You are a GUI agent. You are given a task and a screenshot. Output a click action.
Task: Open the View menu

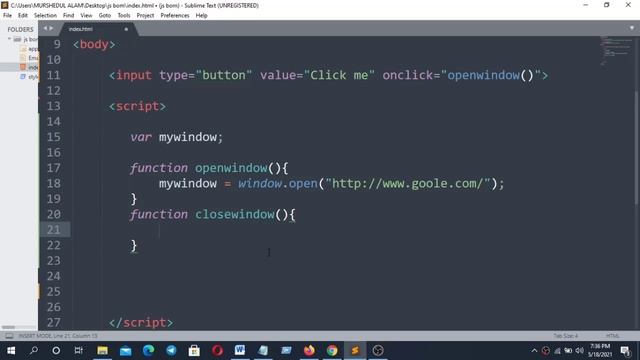point(86,16)
